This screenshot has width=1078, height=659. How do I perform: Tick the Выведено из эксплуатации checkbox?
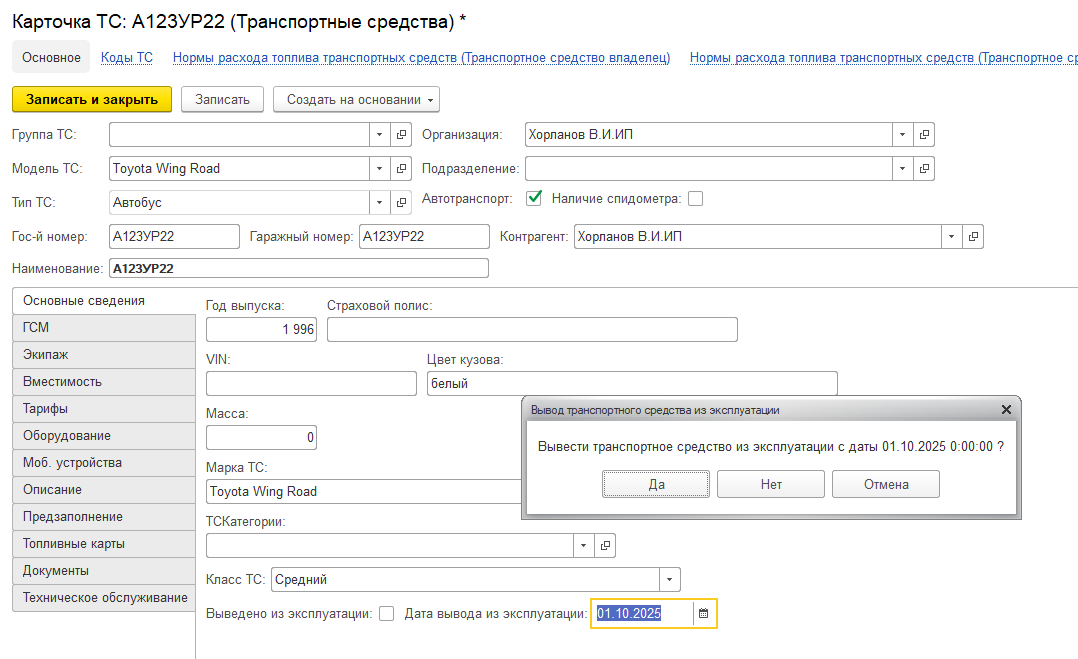coord(387,614)
